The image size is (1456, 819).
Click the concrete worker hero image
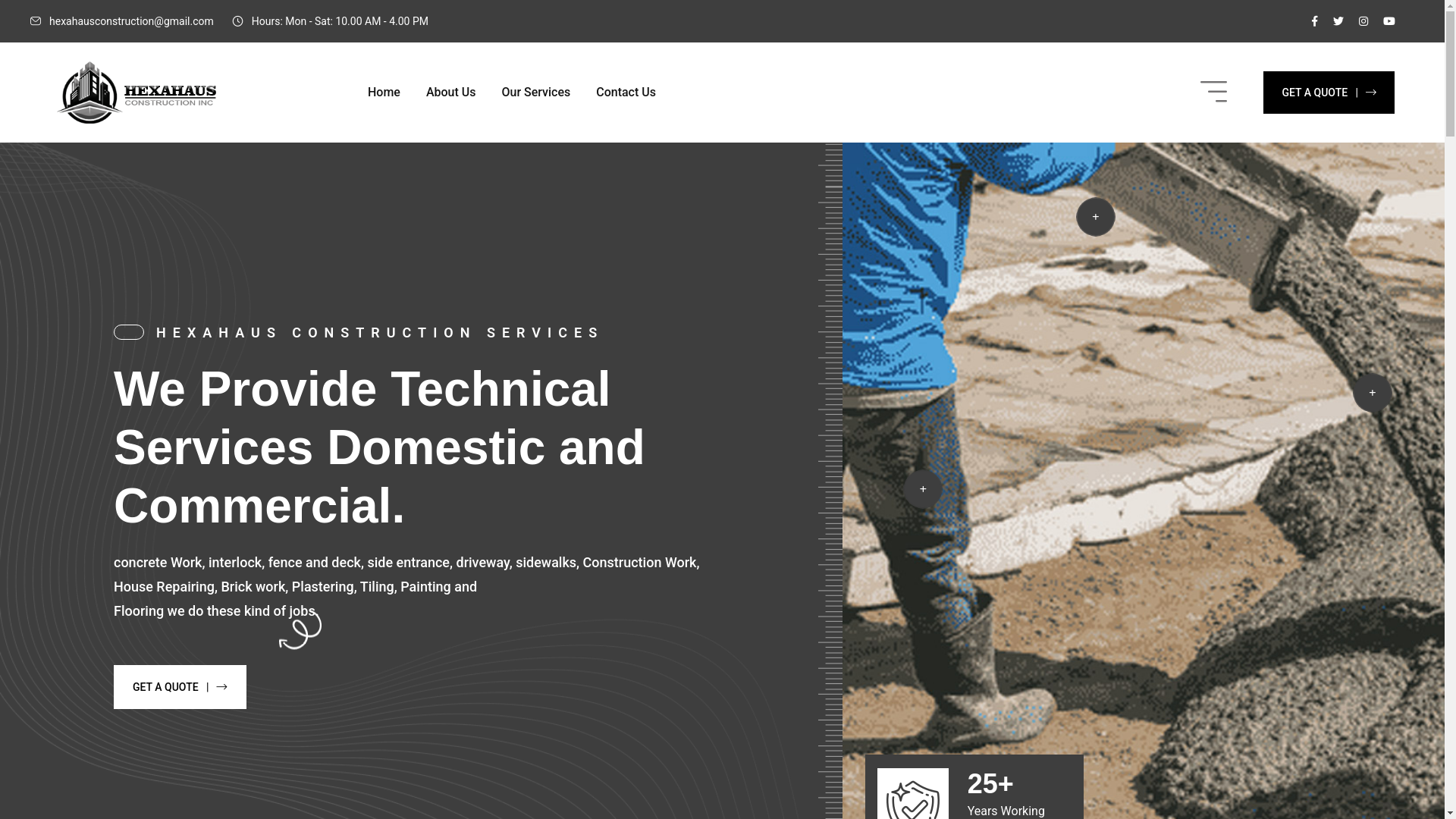(1144, 481)
